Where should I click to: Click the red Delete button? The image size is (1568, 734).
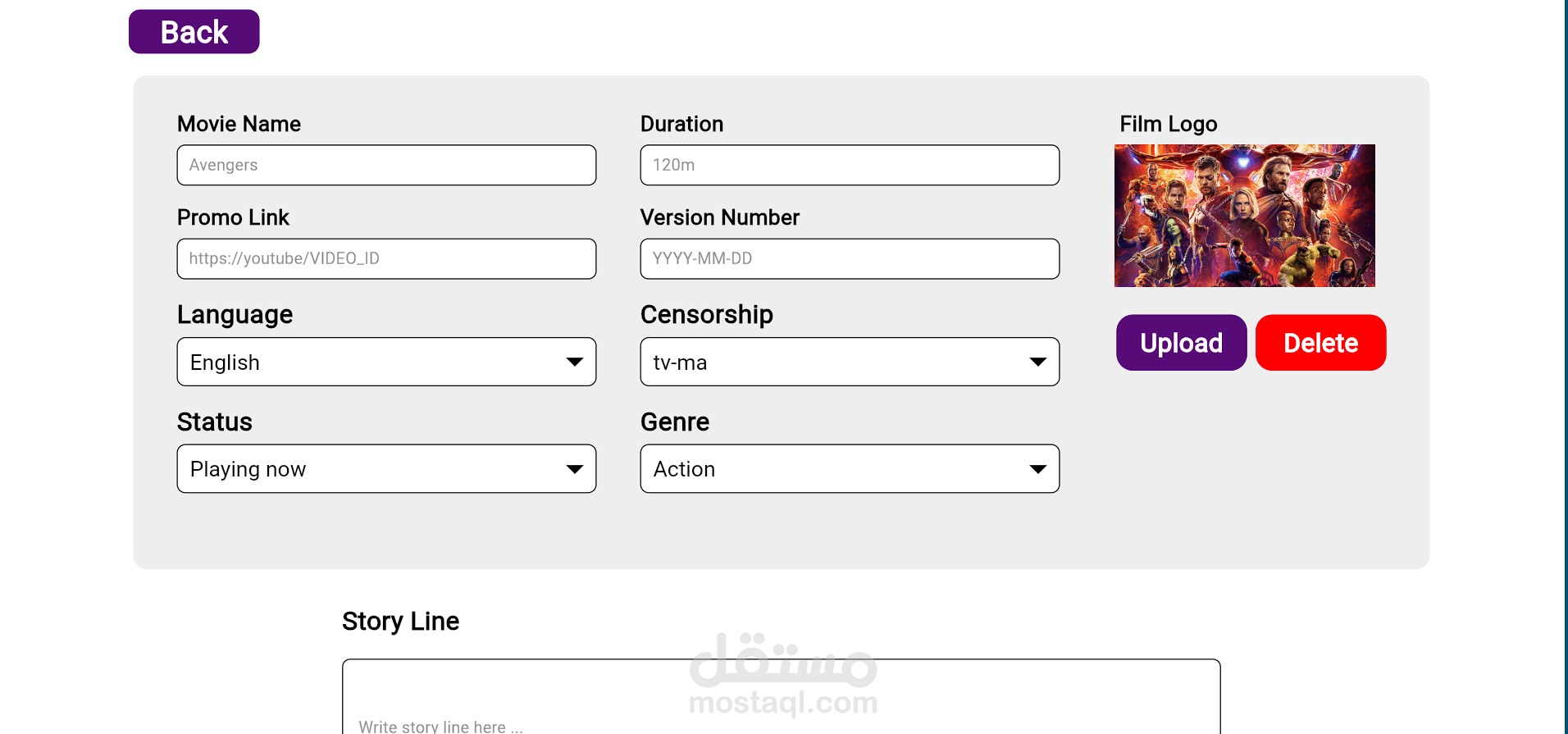tap(1321, 343)
